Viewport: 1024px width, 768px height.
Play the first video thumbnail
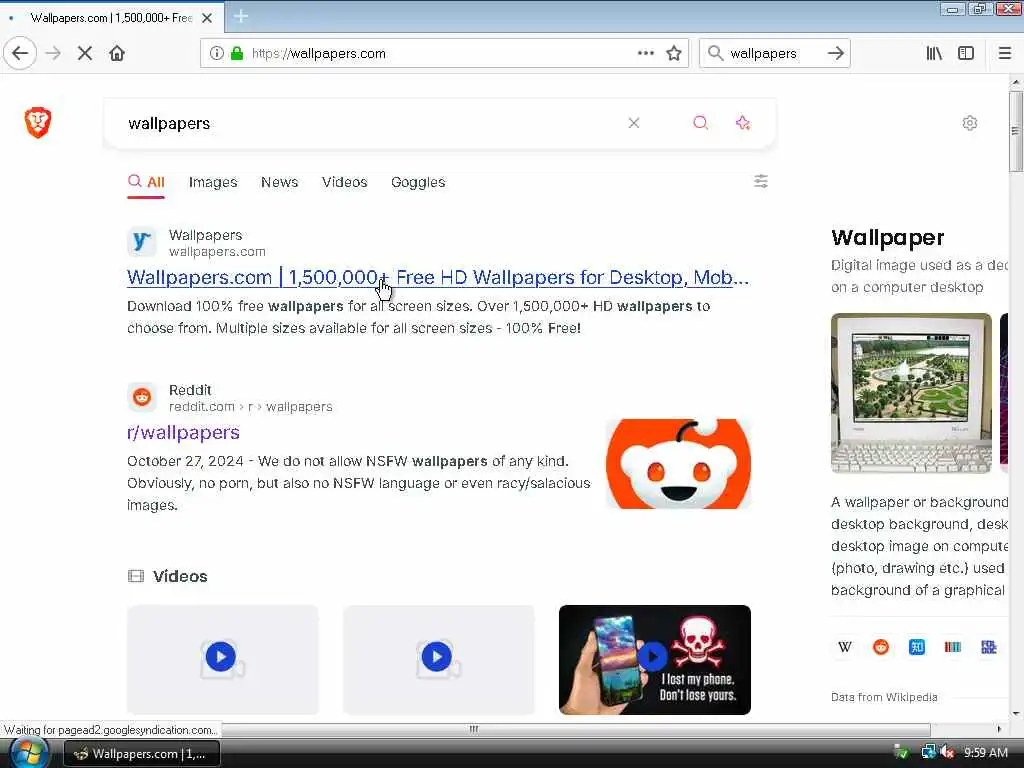(x=223, y=659)
